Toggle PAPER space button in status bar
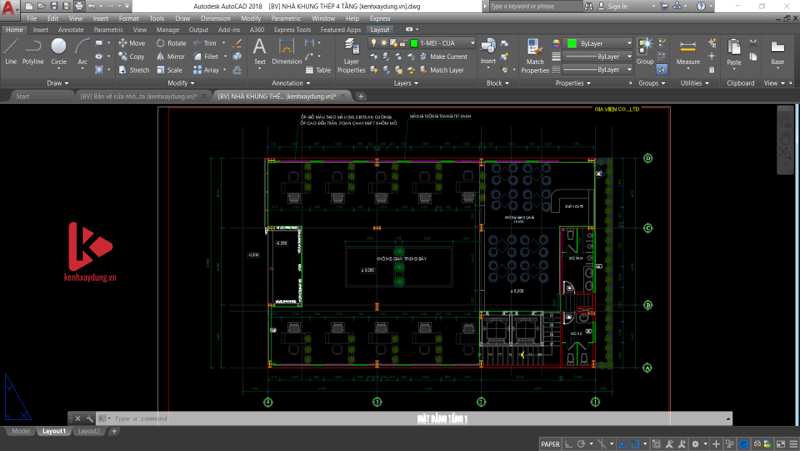 [550, 443]
